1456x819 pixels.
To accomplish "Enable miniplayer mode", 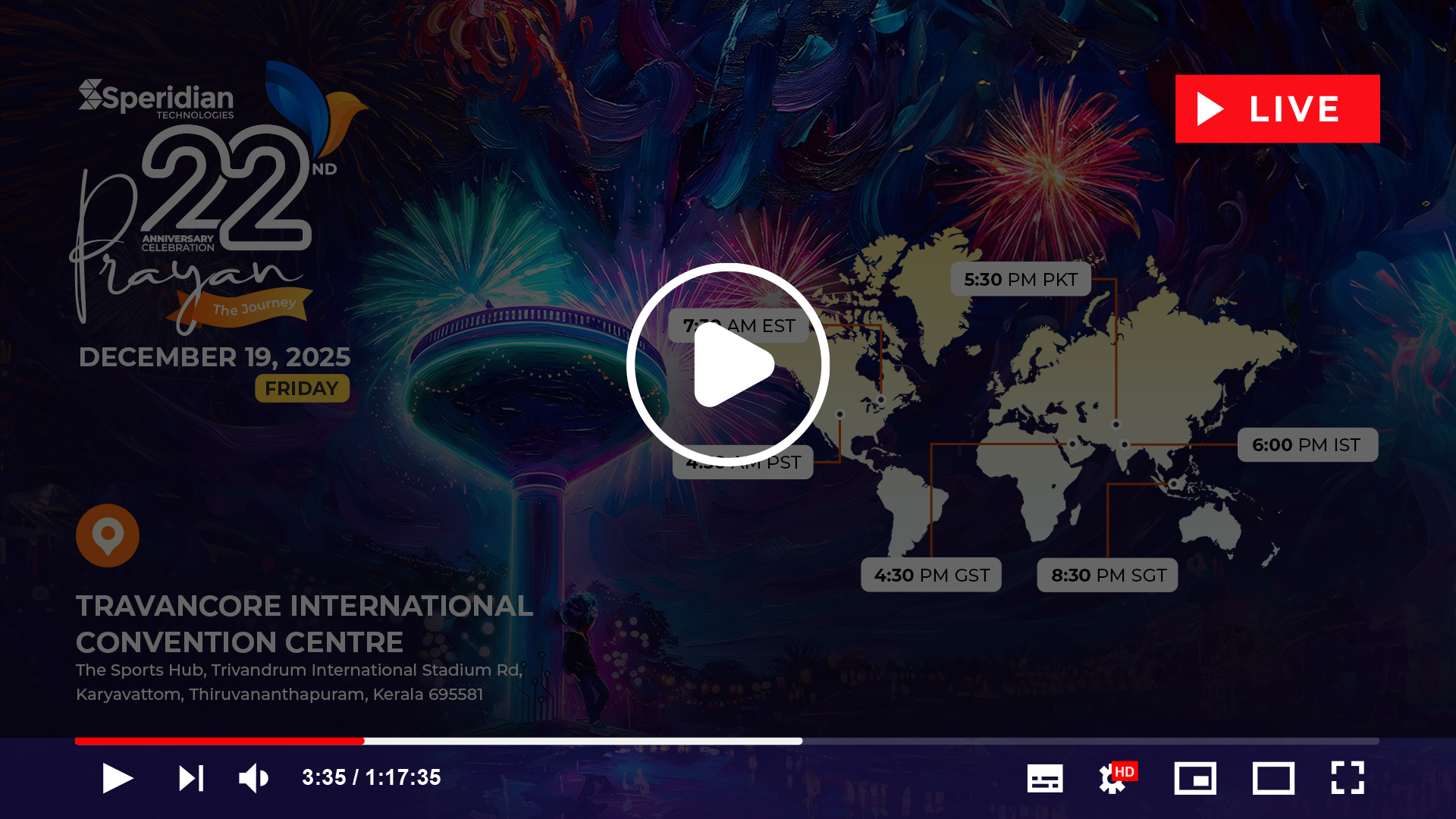I will click(1195, 778).
